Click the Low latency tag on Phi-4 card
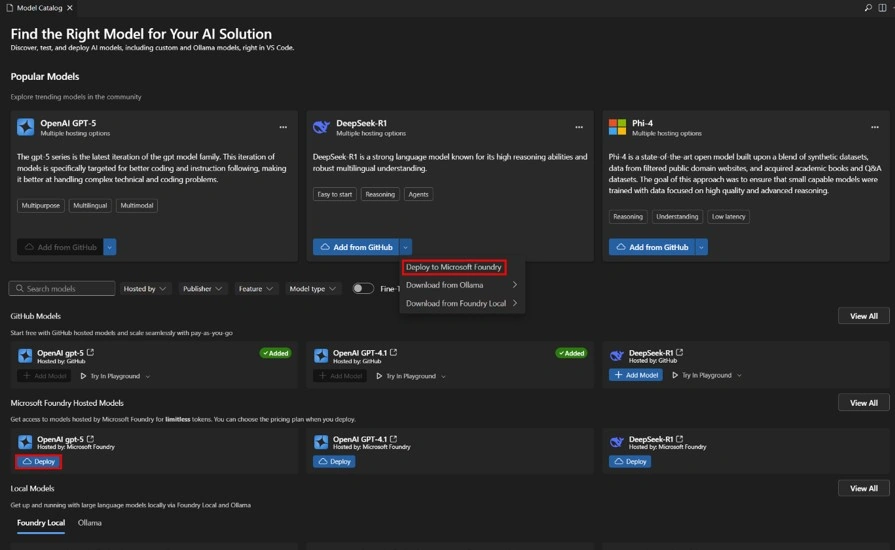The image size is (895, 550). [x=728, y=217]
